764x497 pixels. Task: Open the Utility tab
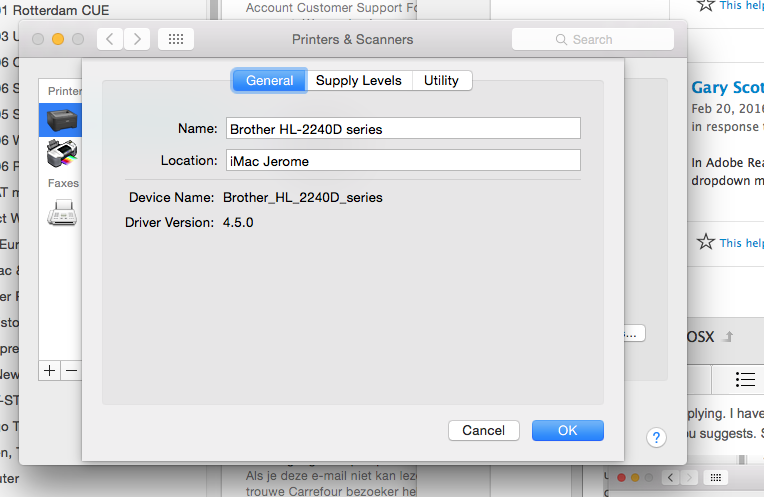click(441, 80)
